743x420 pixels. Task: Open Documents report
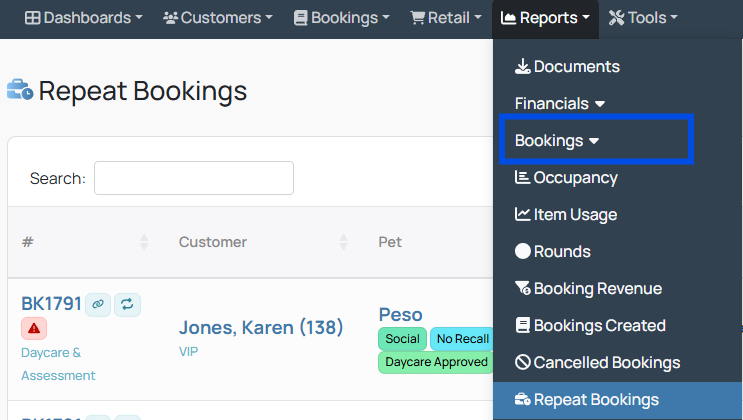tap(617, 67)
